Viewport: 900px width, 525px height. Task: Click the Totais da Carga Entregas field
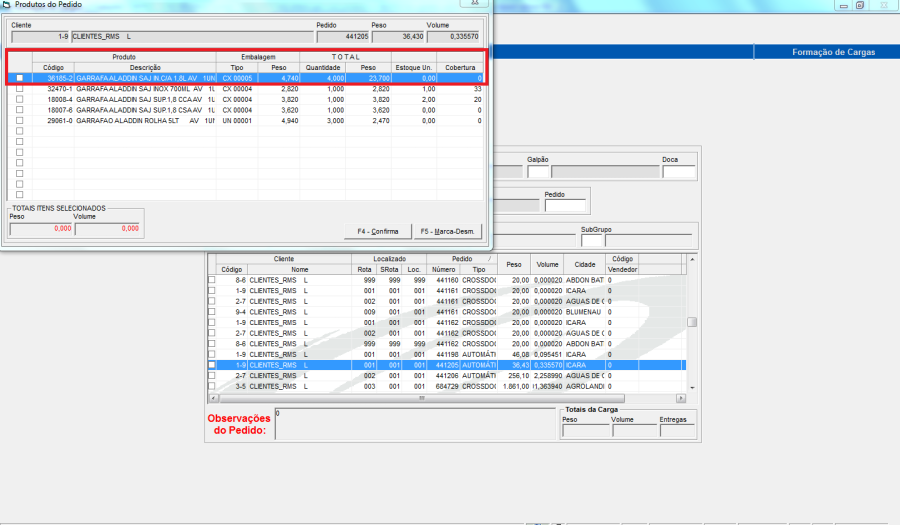tap(677, 430)
